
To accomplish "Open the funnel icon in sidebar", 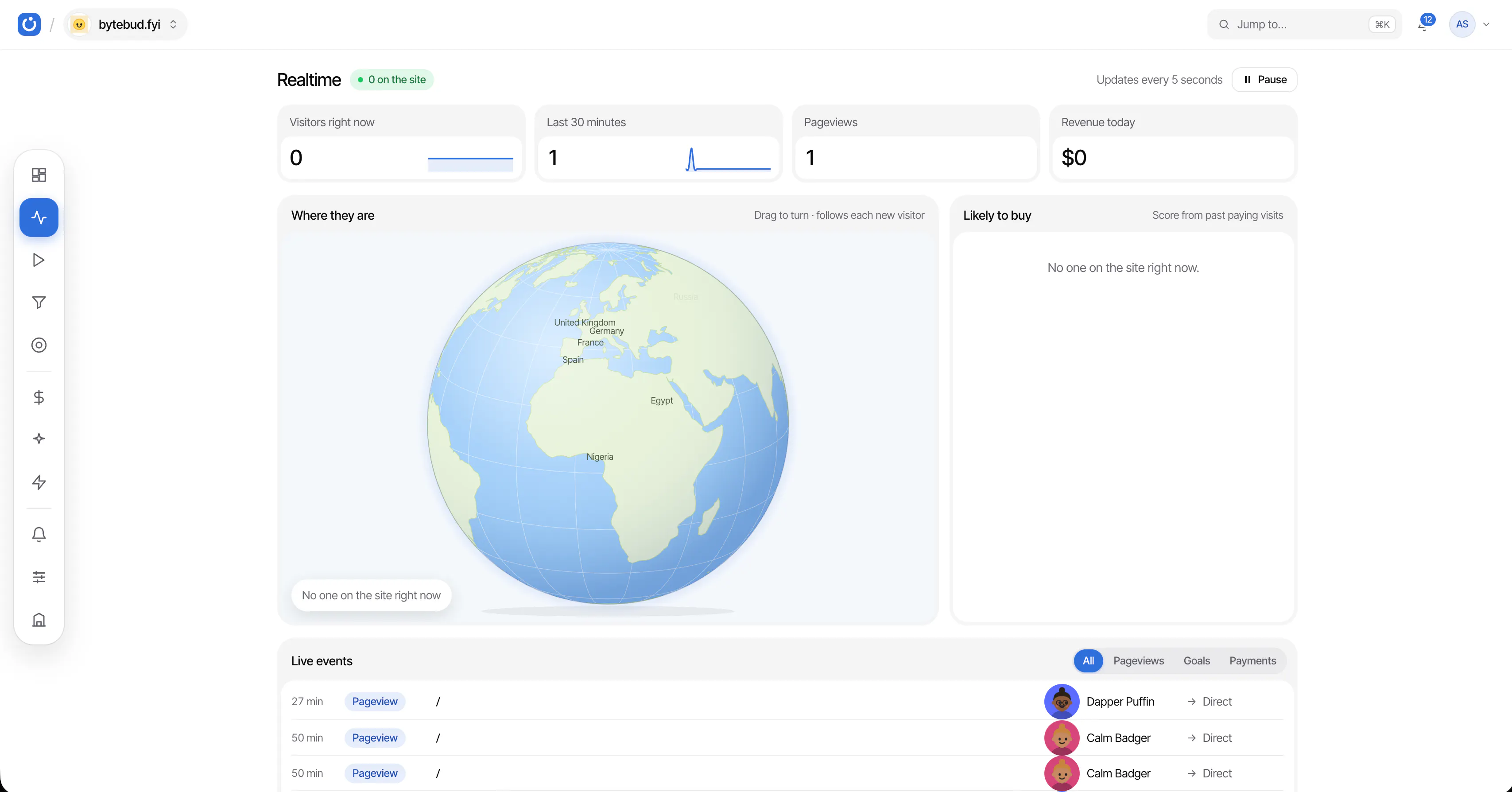I will (39, 303).
